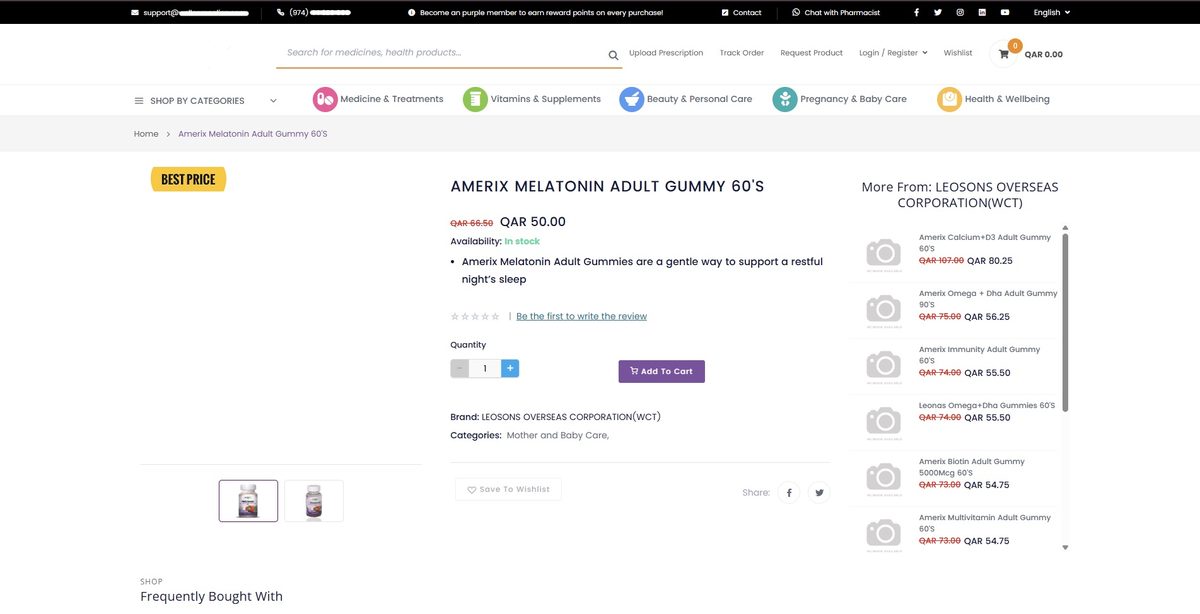
Task: Decrease quantity with minus button
Action: coord(460,368)
